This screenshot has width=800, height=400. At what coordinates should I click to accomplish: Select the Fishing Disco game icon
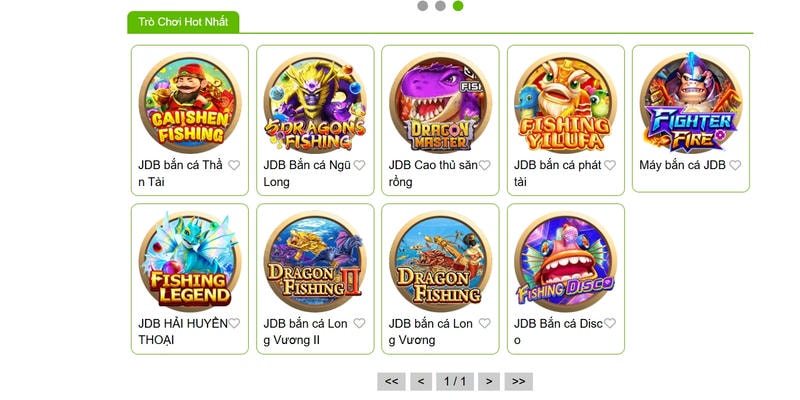[x=565, y=261]
